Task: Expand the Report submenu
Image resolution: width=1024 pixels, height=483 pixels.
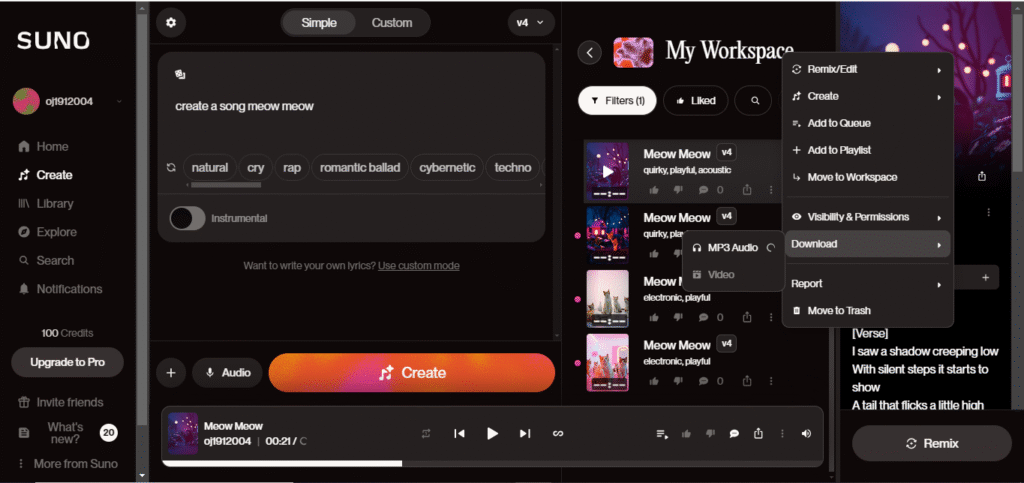Action: pos(867,284)
